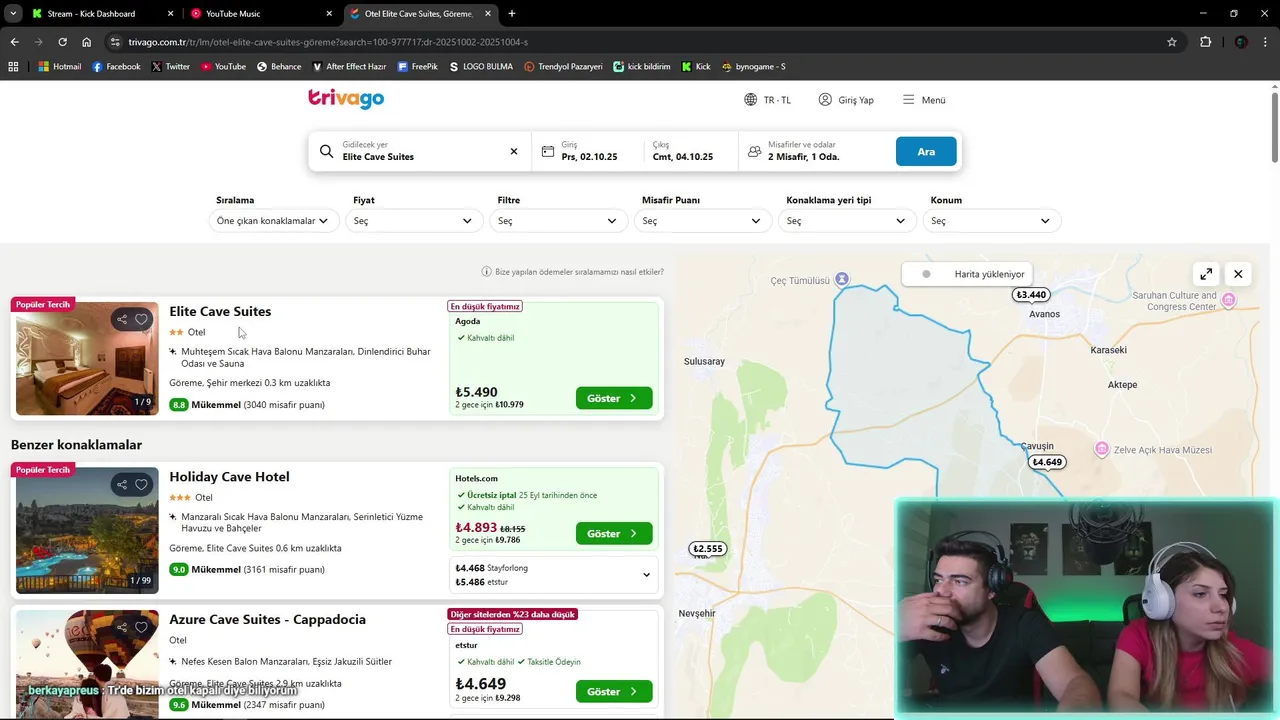The image size is (1280, 720).
Task: Click Azure Cave Suites - Cappadocia title
Action: click(x=267, y=620)
